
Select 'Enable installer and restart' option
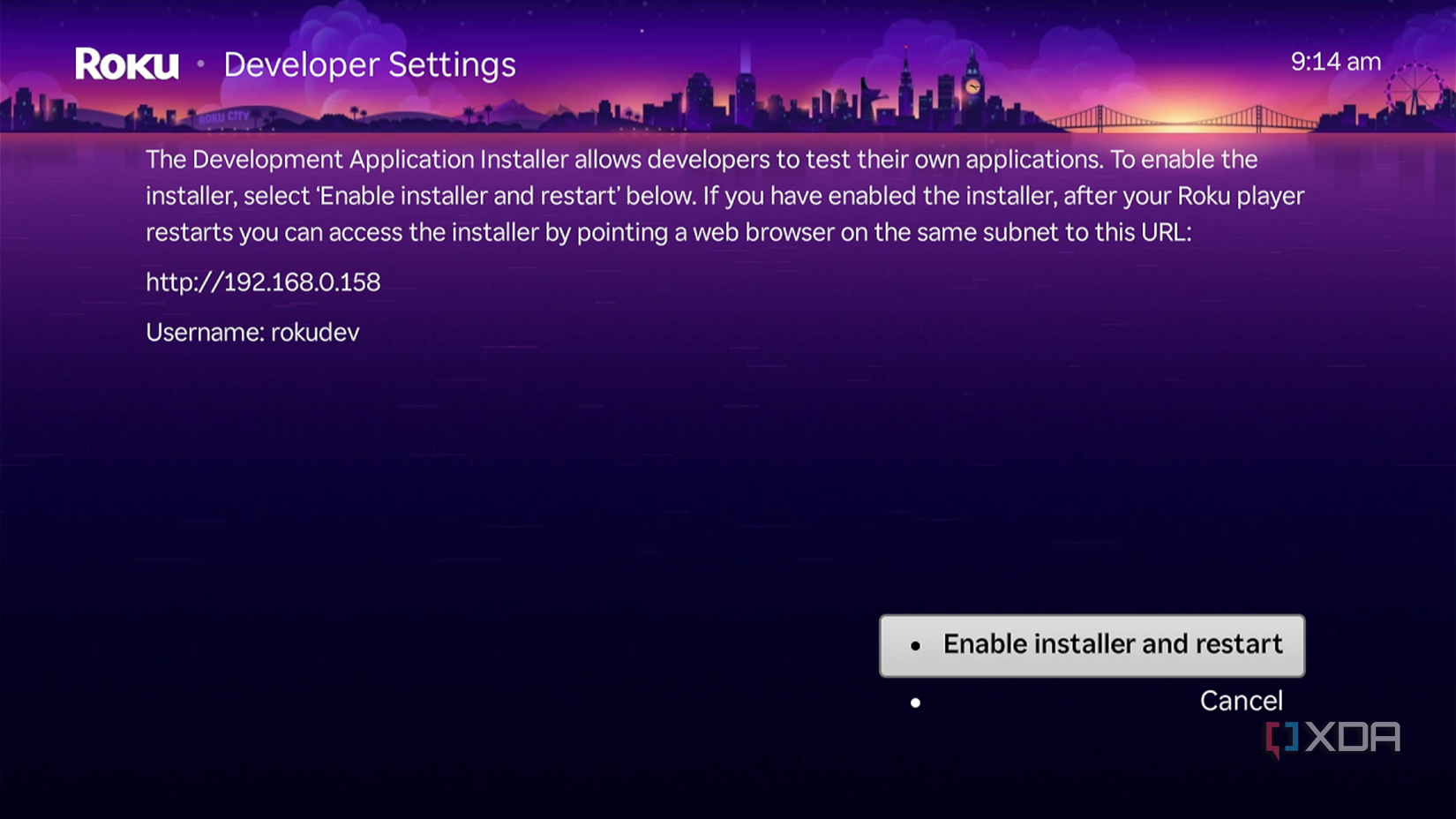tap(1092, 645)
